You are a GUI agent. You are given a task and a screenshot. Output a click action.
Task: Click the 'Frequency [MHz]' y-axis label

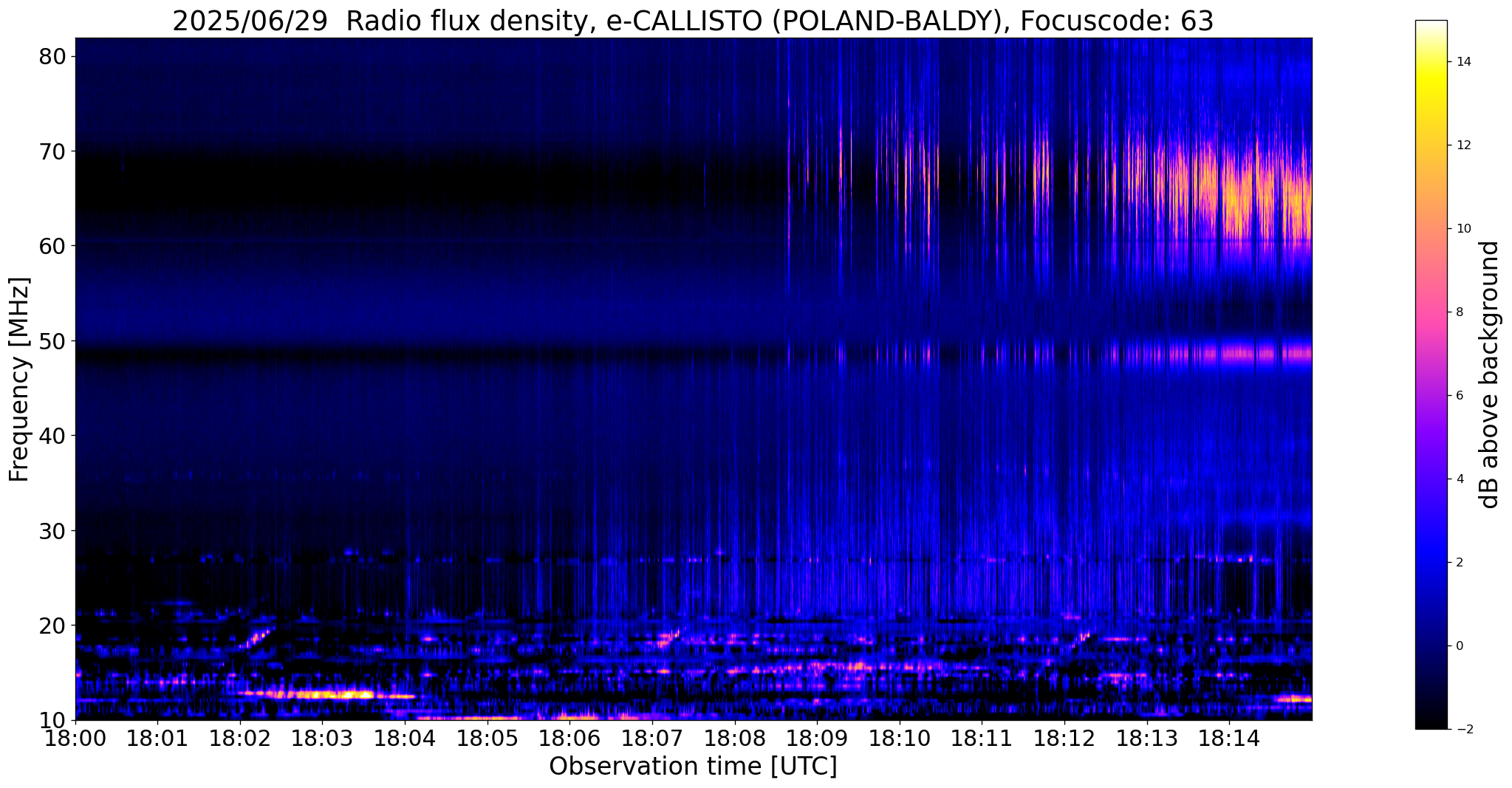click(x=19, y=380)
